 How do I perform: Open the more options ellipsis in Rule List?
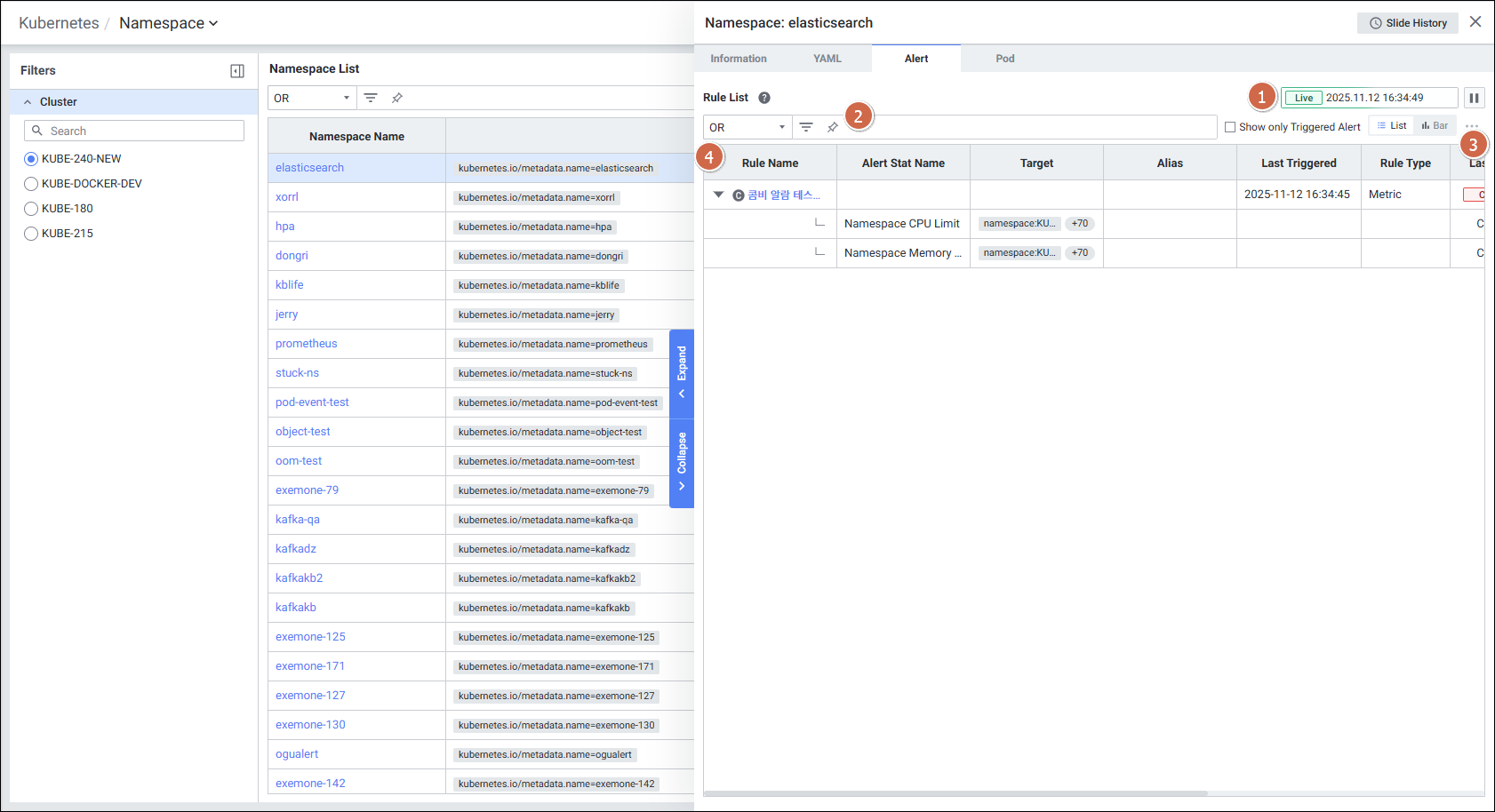(1472, 126)
